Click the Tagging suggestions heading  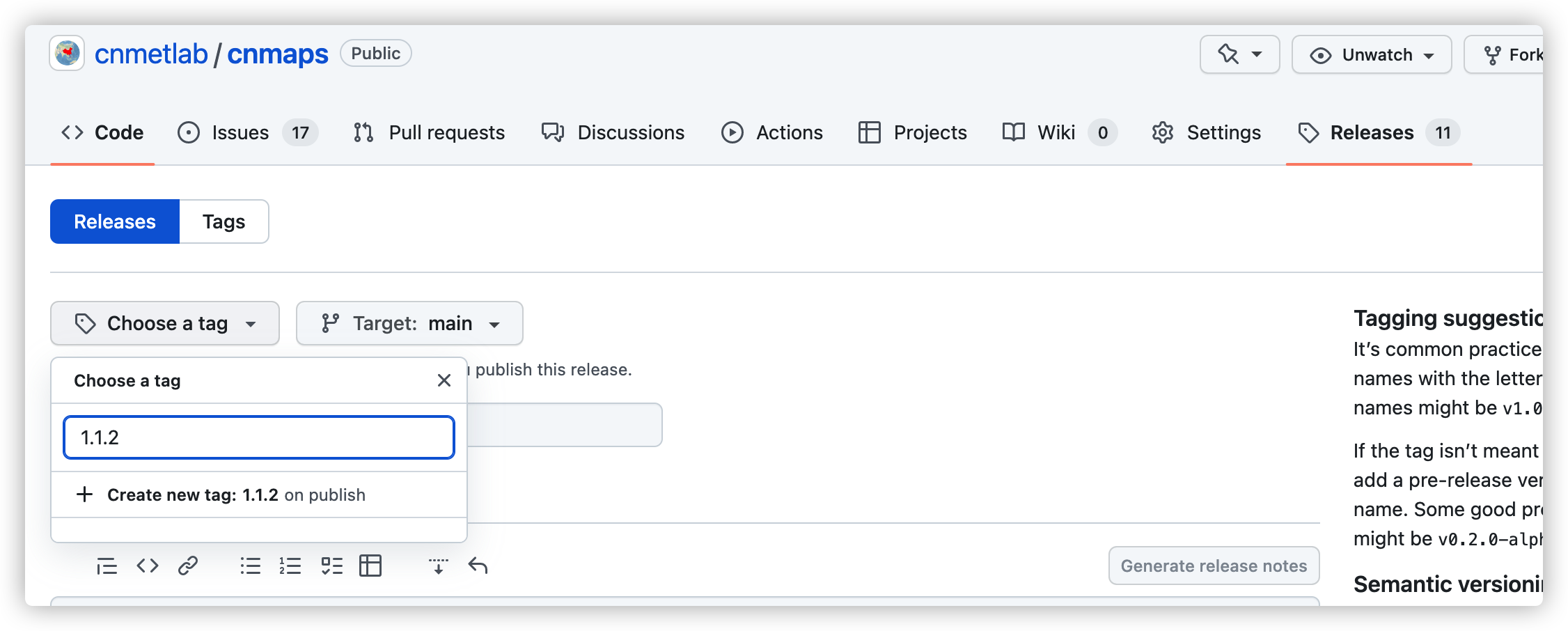pos(1448,318)
